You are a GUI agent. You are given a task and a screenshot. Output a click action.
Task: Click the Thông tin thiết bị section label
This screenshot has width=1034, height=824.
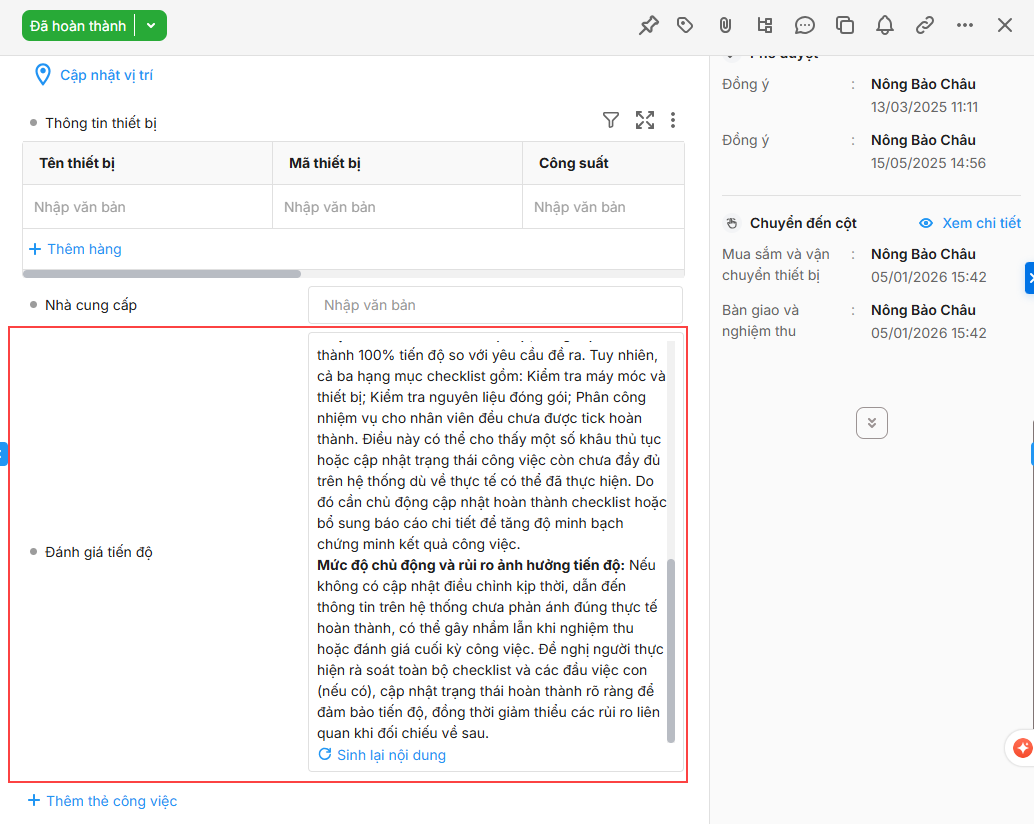pyautogui.click(x=101, y=123)
